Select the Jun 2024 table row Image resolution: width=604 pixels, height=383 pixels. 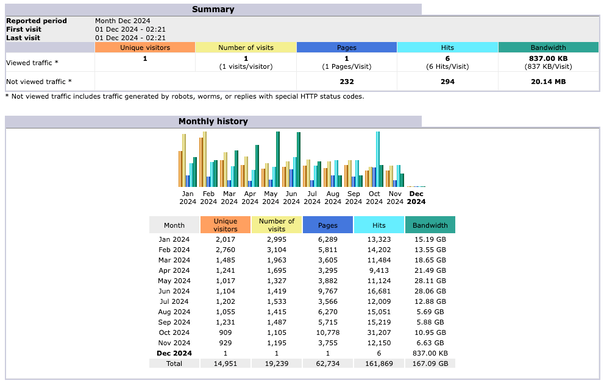[x=302, y=291]
